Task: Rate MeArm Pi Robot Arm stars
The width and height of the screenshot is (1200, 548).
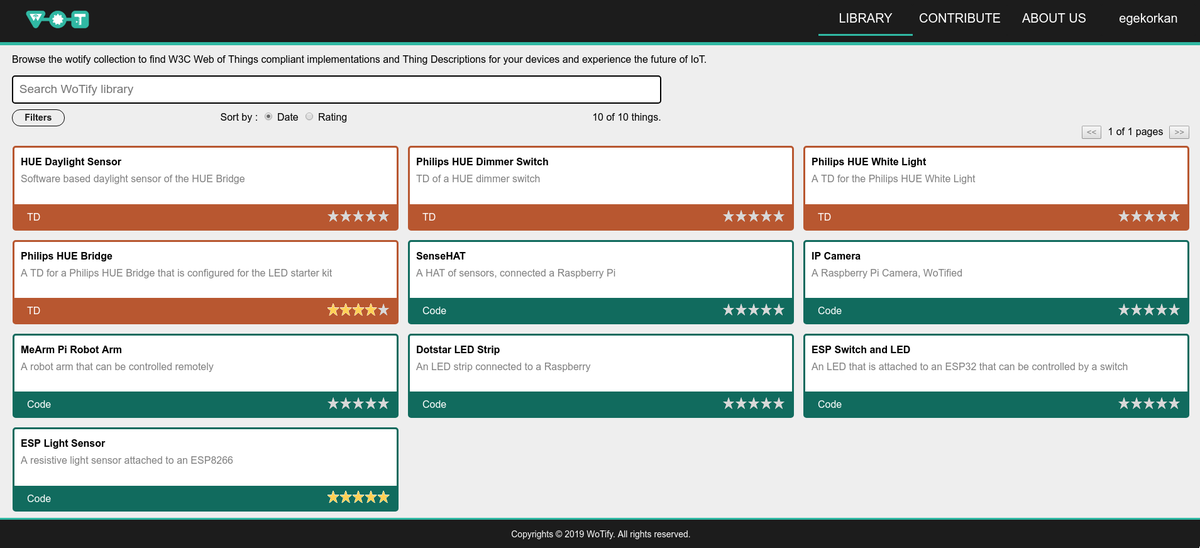Action: 358,404
